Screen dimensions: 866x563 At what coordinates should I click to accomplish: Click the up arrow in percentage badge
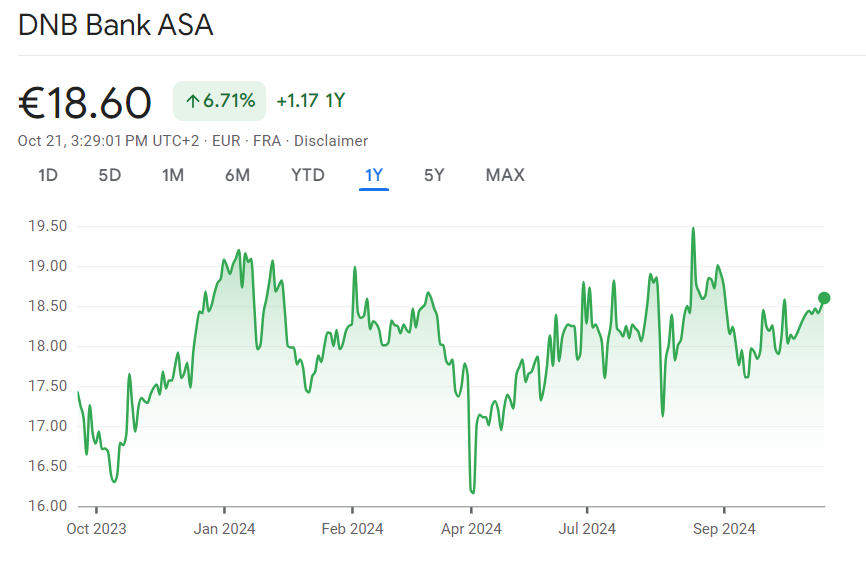[x=192, y=101]
